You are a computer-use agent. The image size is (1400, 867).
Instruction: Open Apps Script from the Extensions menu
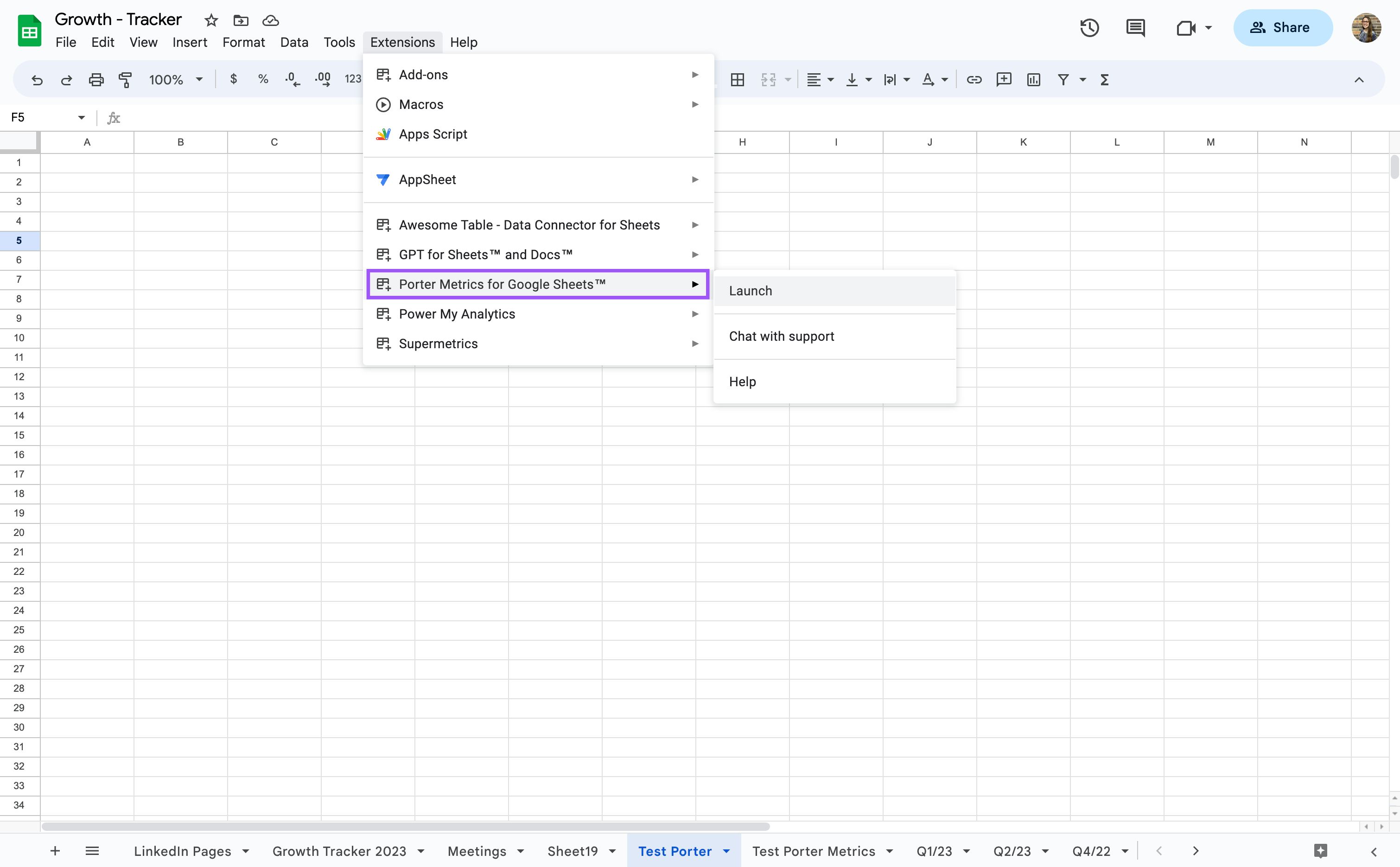tap(538, 134)
